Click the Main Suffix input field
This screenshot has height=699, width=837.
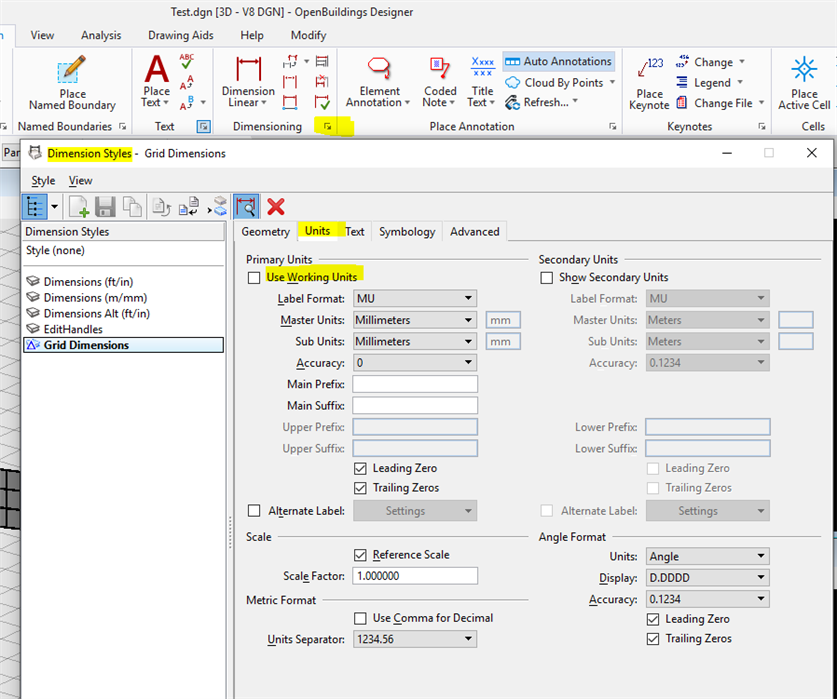click(415, 405)
